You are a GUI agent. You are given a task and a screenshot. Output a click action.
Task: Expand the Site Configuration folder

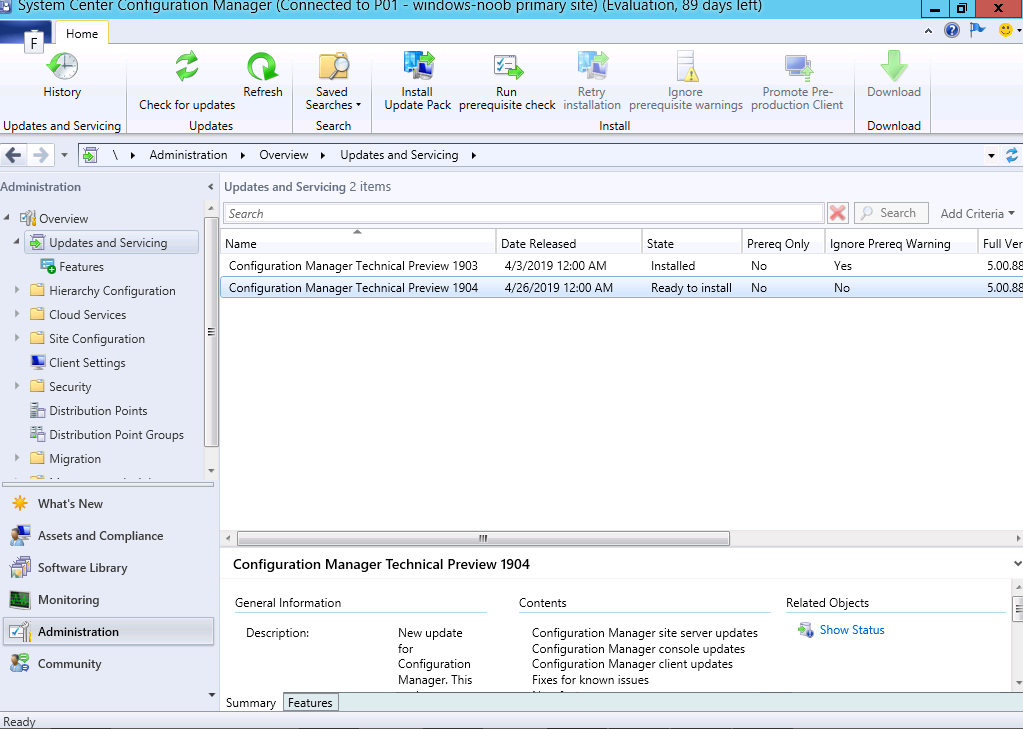point(17,338)
